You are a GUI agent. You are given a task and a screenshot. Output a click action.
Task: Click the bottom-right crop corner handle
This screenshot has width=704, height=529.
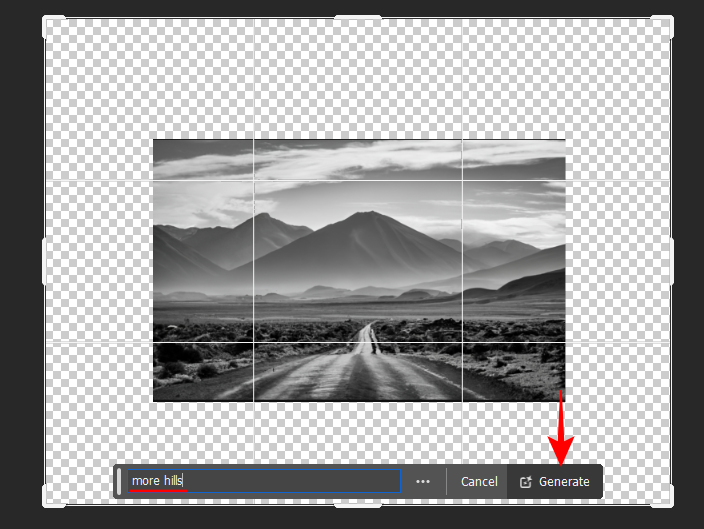[662, 497]
